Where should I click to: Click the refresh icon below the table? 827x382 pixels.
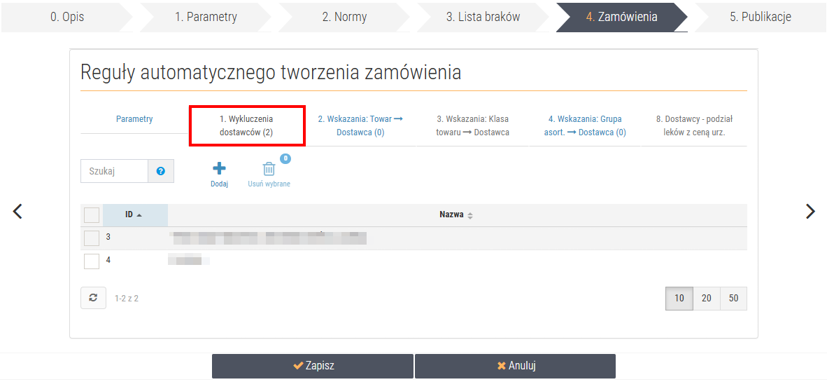pyautogui.click(x=93, y=298)
